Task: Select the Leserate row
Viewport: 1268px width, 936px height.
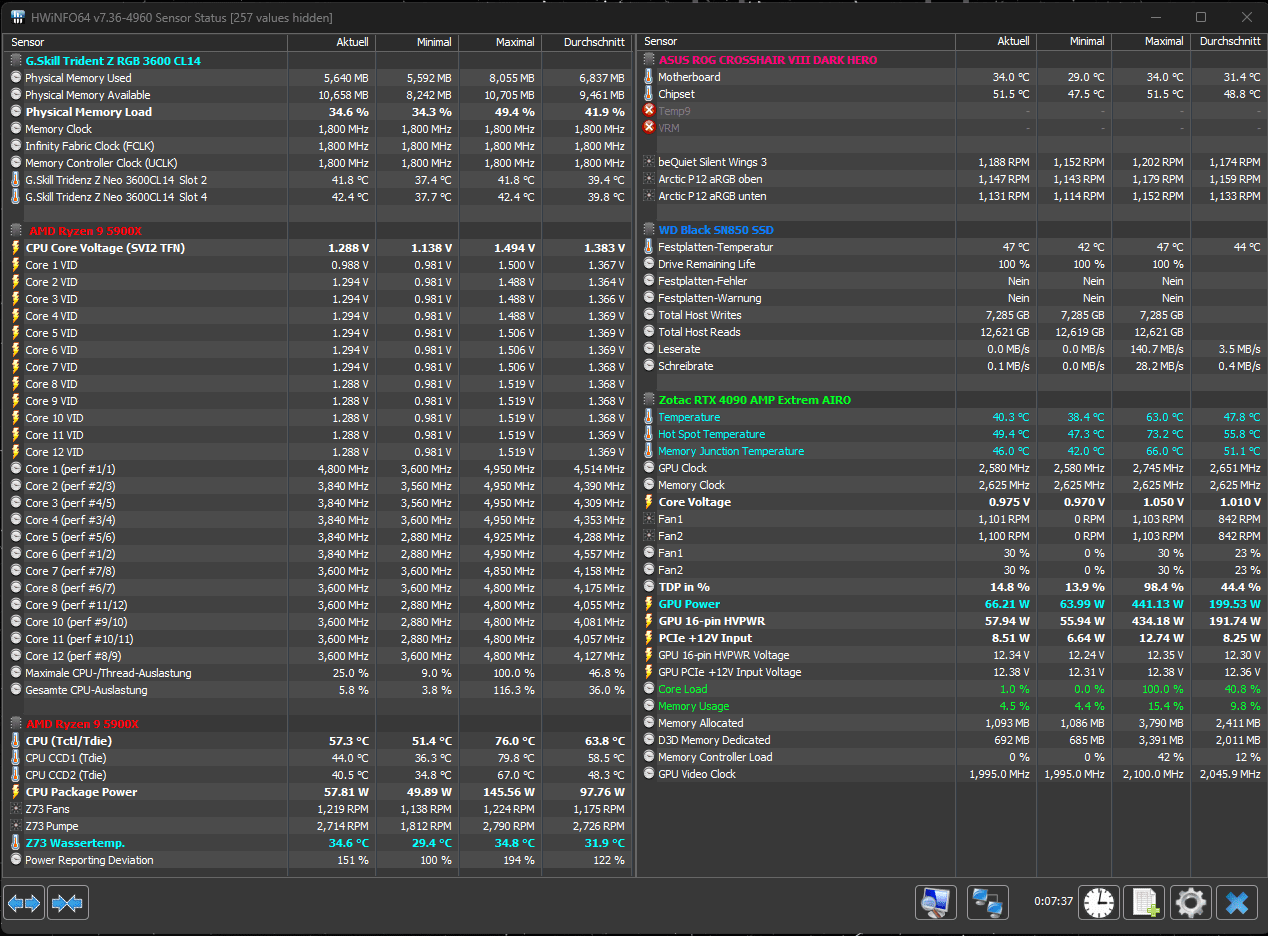Action: [952, 349]
